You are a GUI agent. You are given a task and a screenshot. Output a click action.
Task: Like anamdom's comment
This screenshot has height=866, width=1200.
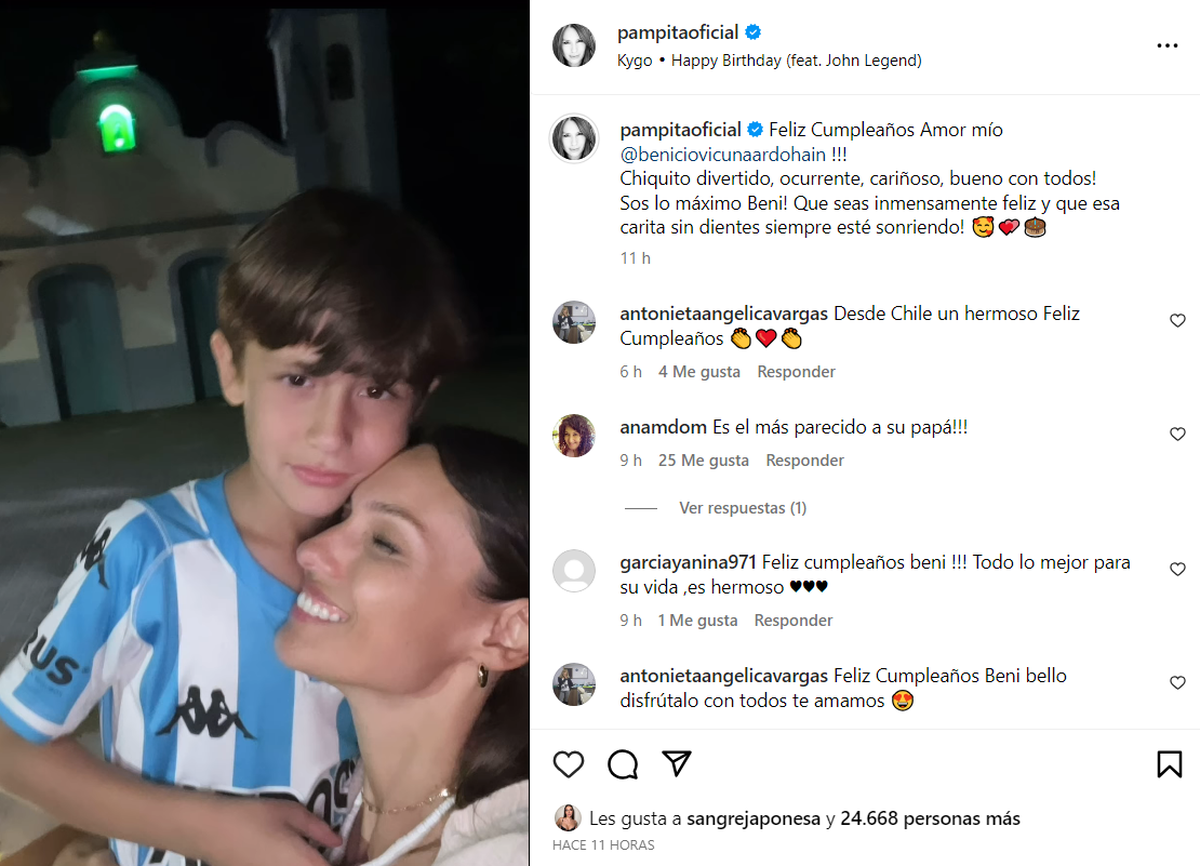coord(1177,434)
